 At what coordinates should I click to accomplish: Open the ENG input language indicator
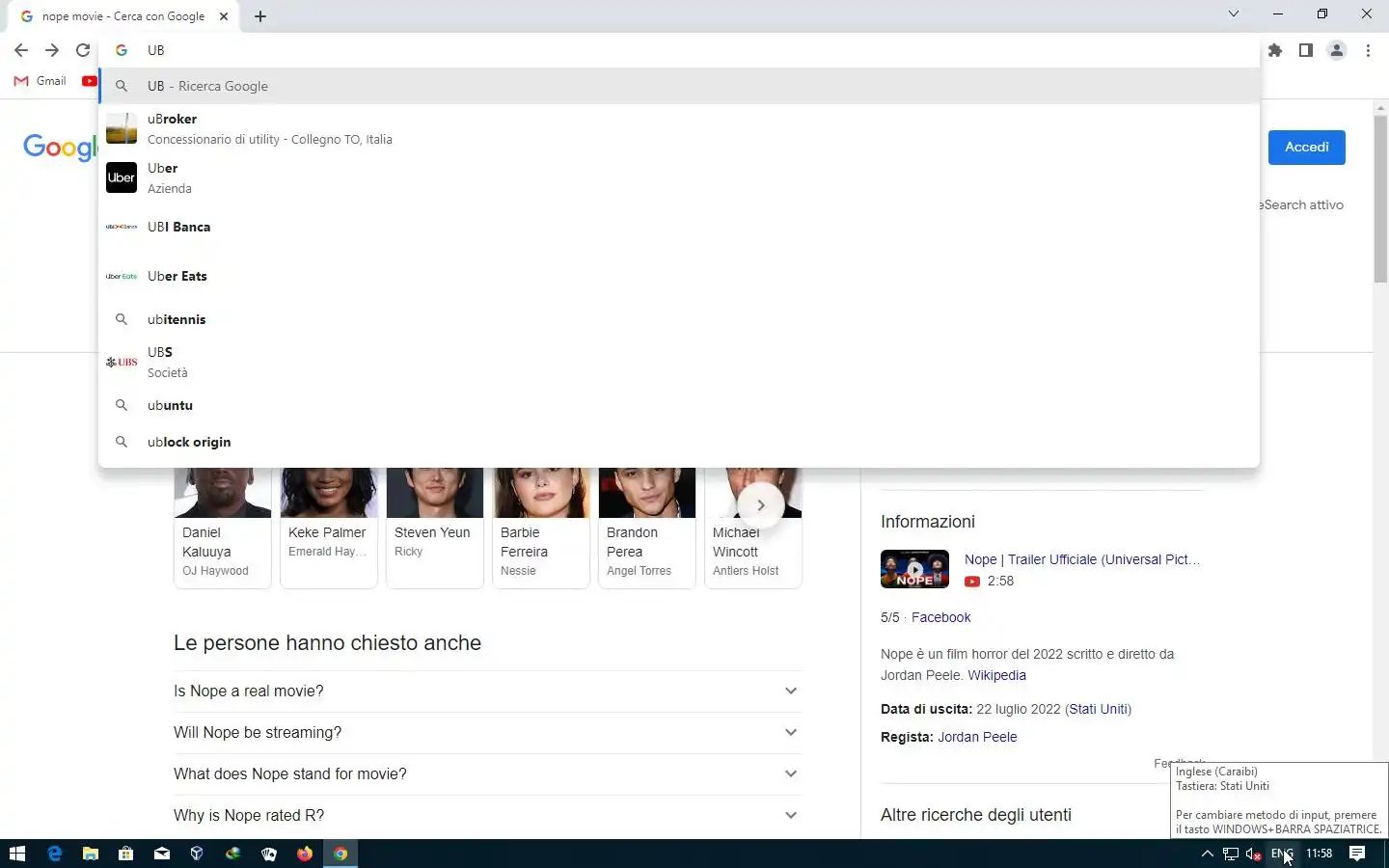[x=1281, y=854]
